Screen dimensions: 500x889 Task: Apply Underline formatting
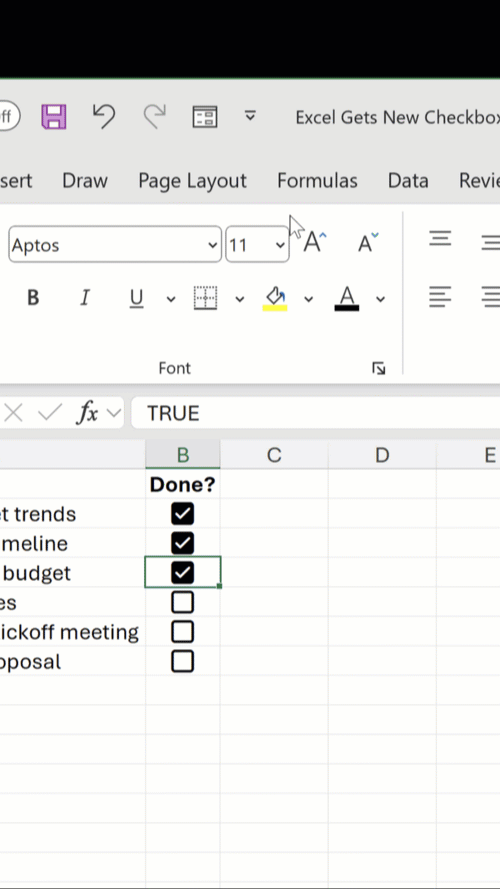136,298
